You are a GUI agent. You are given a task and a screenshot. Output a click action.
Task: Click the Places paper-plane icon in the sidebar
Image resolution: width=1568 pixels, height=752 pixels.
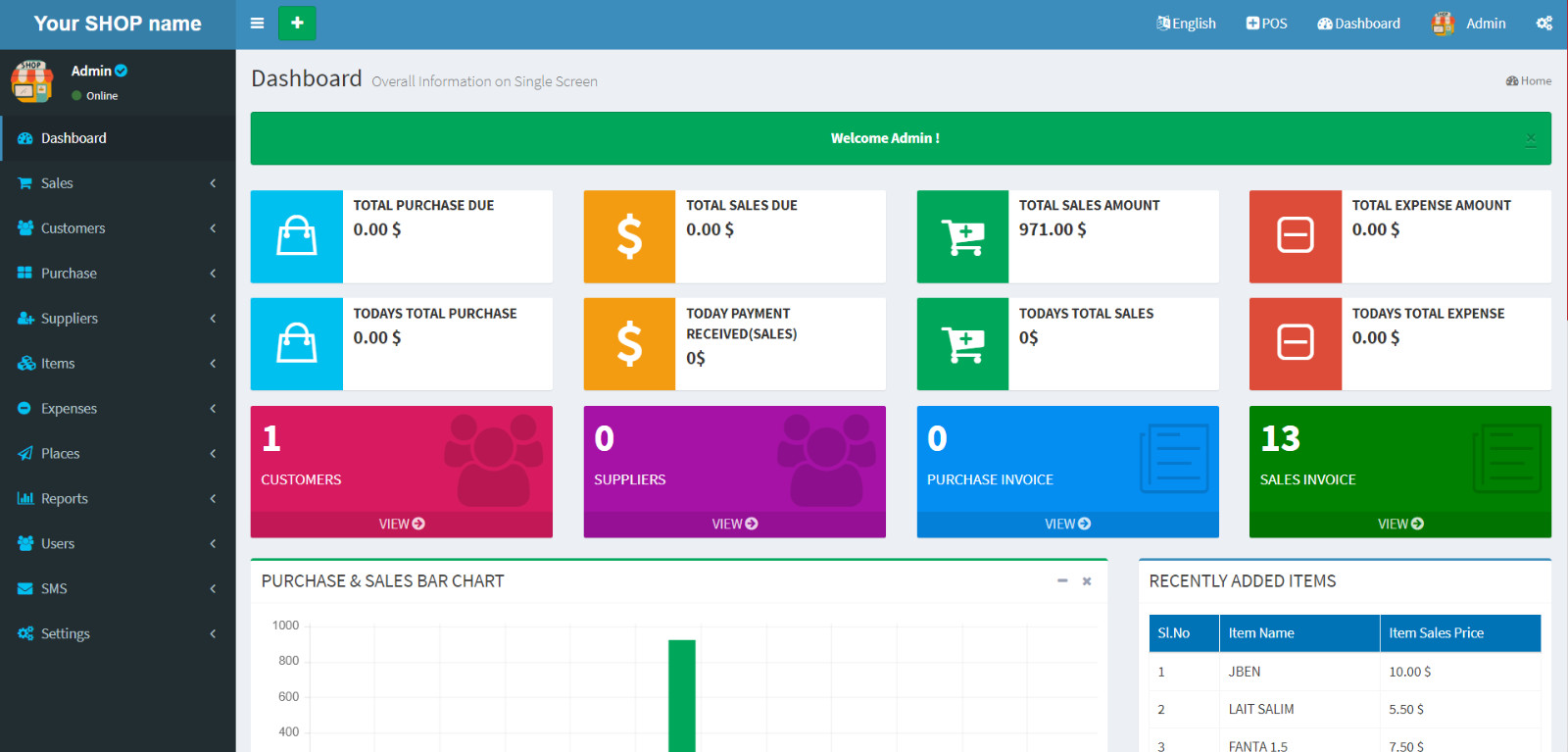click(25, 454)
